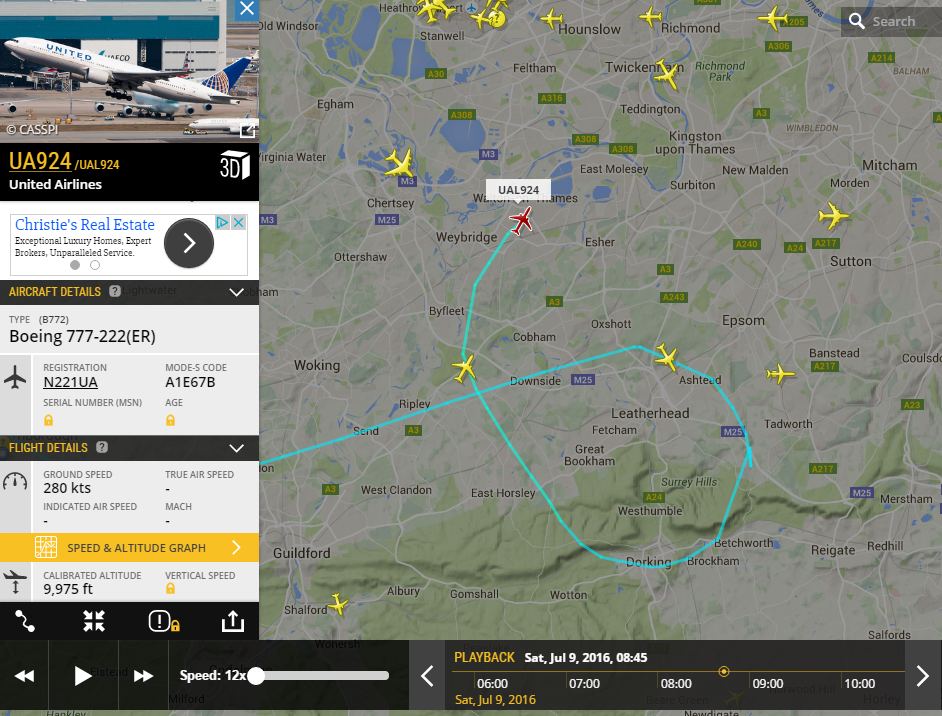
Task: Click the share flight icon
Action: 232,621
